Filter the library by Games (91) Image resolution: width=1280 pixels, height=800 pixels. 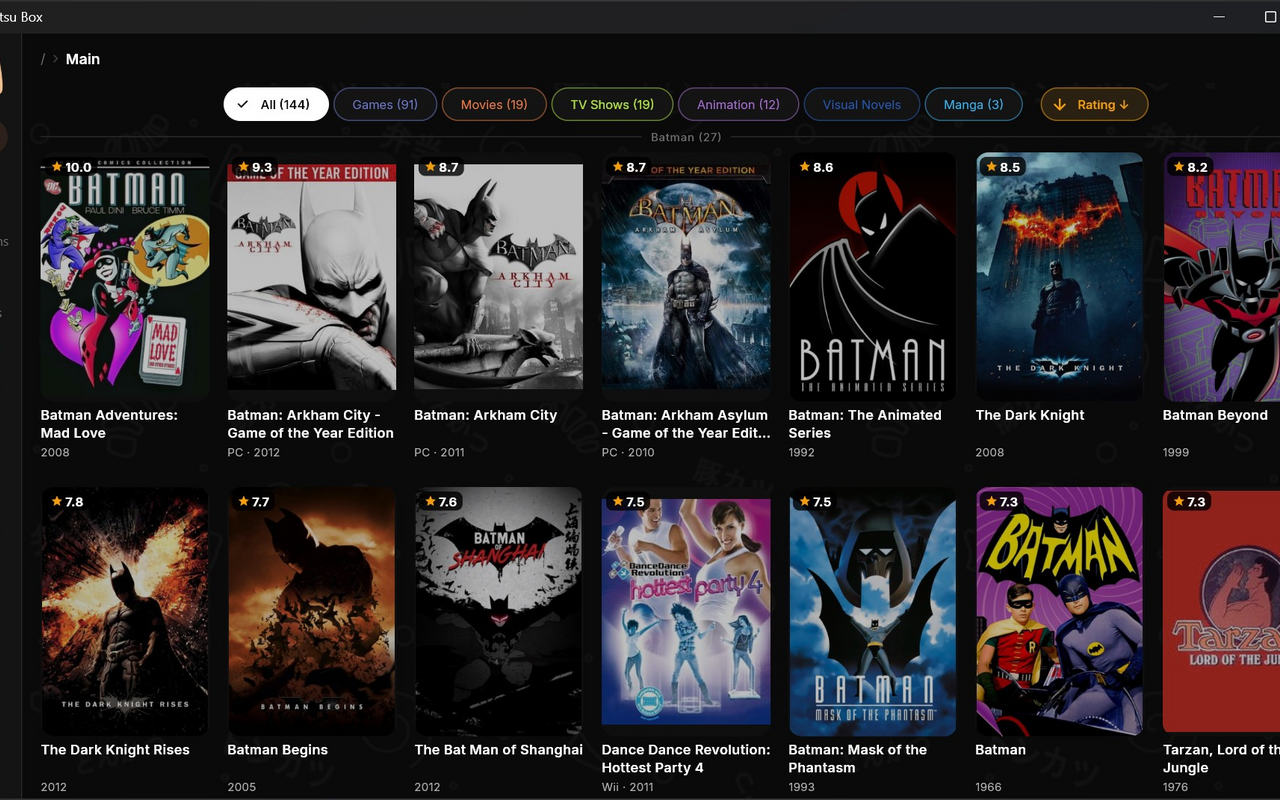coord(385,104)
